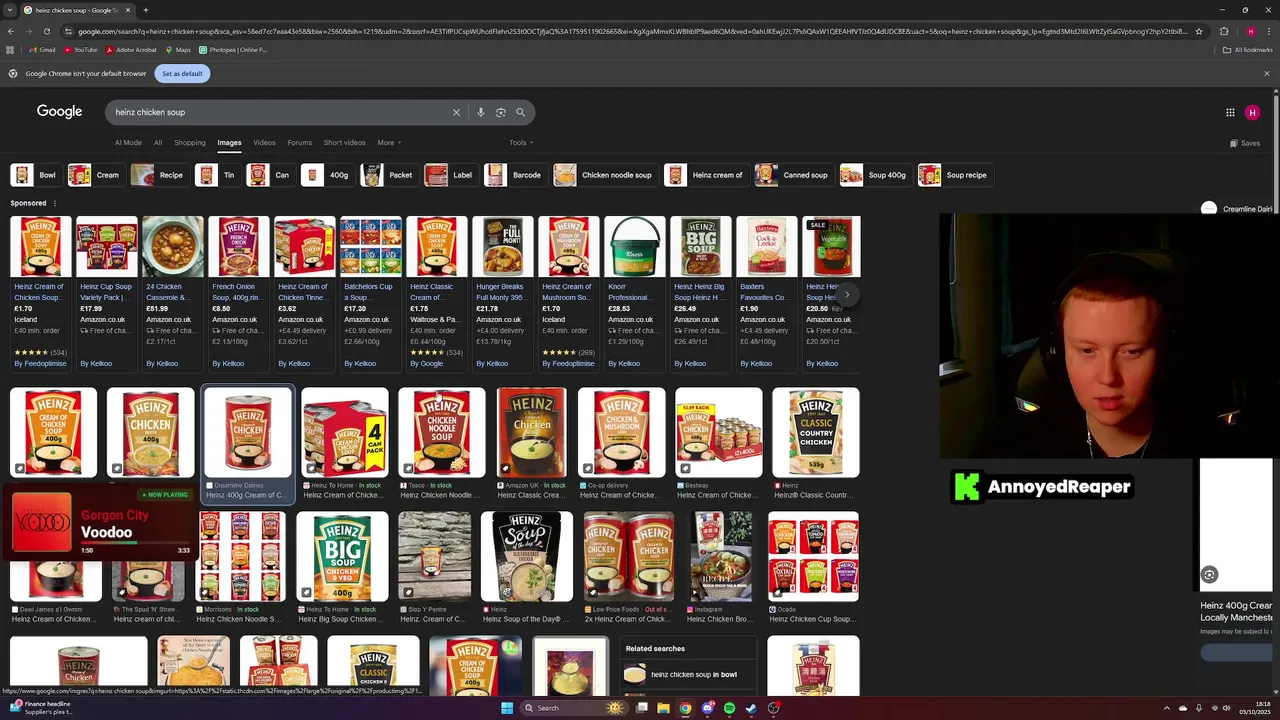Go back with the browser back arrow

(11, 31)
